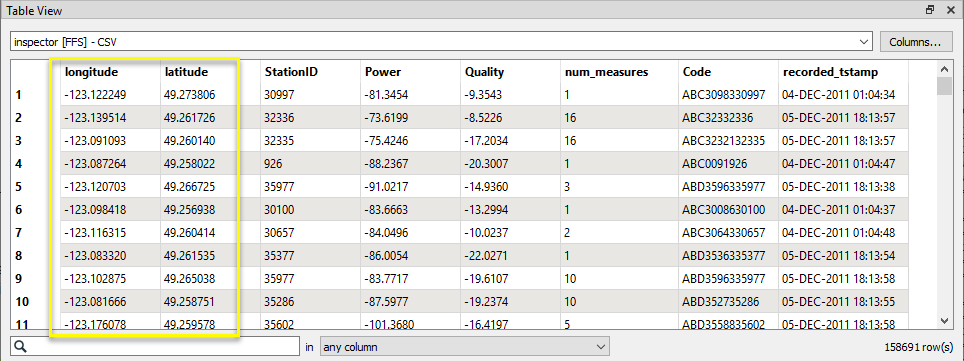Sort by the longitude column header
Viewport: 964px width, 361px height.
pyautogui.click(x=110, y=72)
